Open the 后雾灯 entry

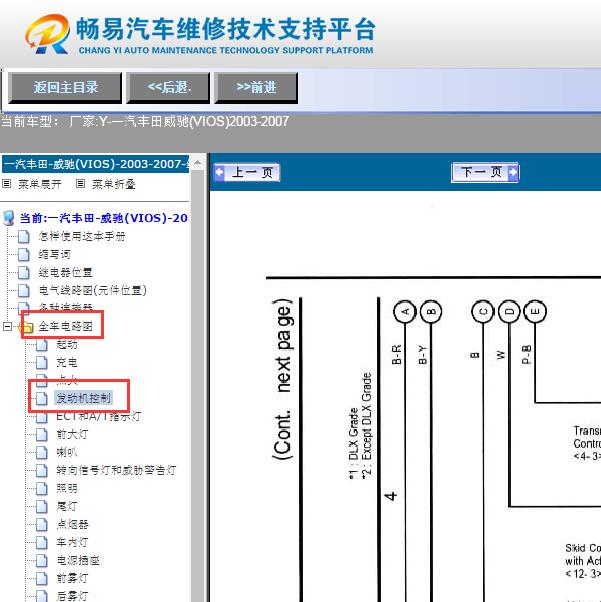pos(72,596)
